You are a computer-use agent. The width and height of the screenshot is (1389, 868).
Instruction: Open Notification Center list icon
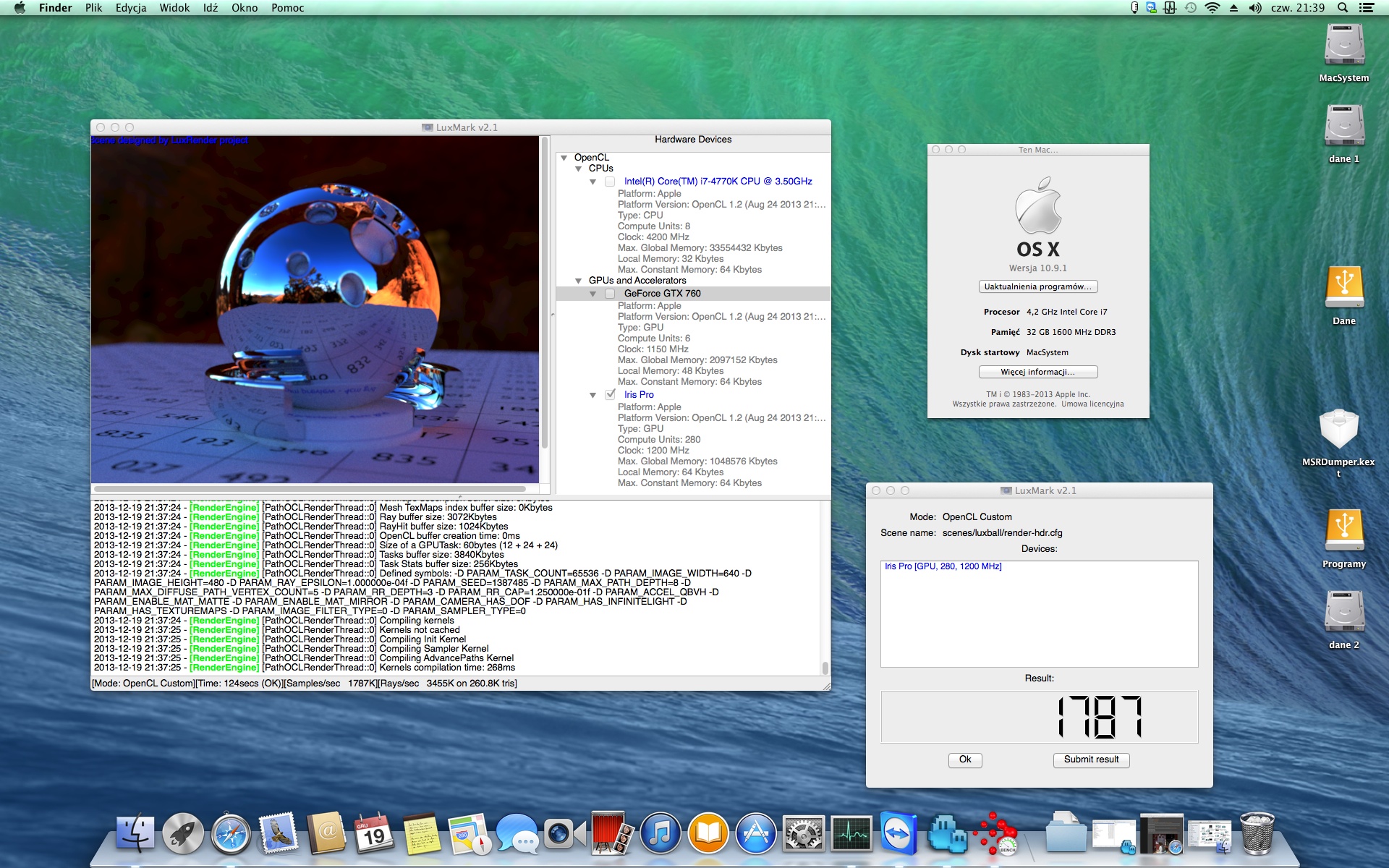pos(1366,8)
